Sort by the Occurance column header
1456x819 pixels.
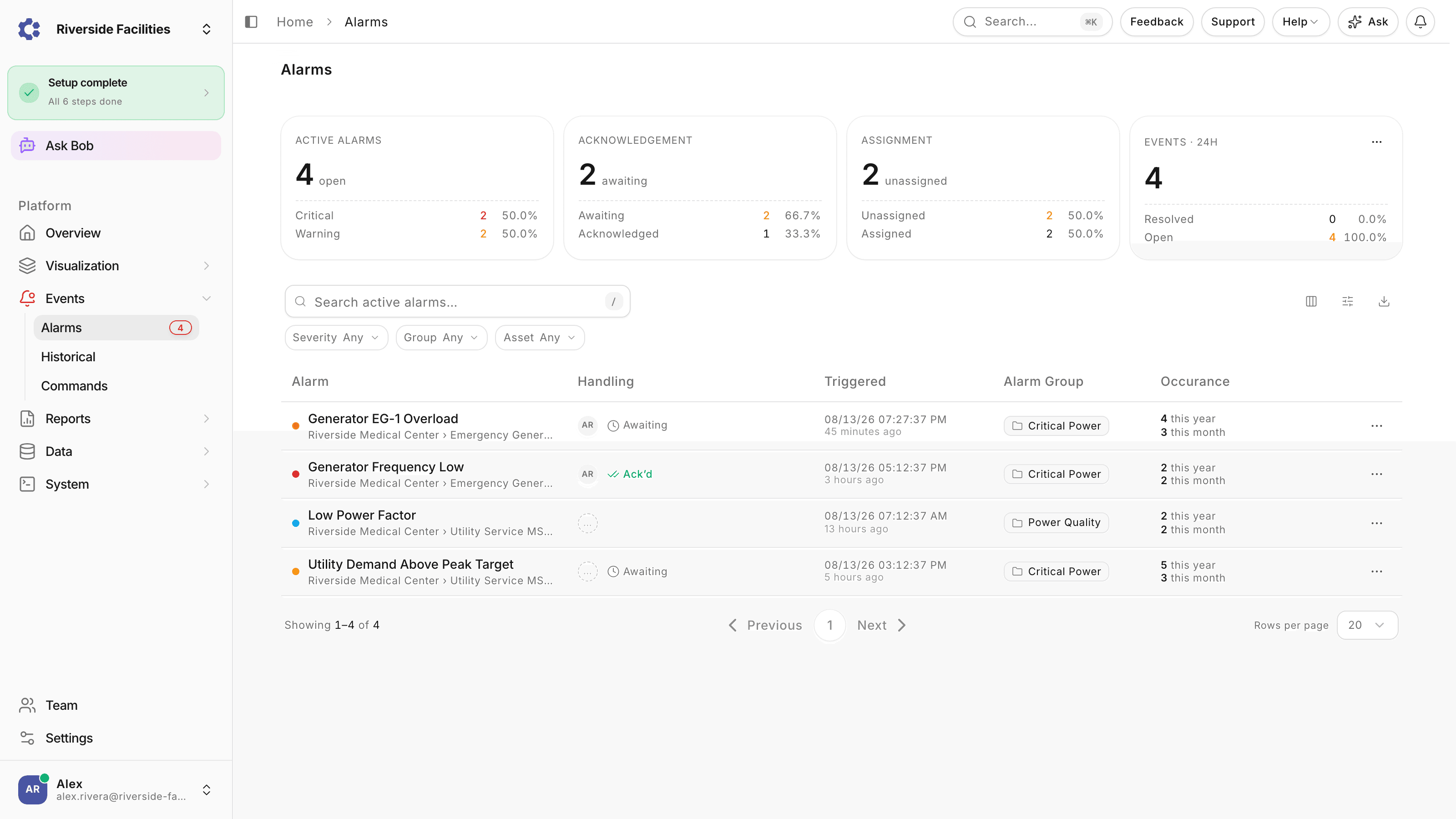point(1195,381)
